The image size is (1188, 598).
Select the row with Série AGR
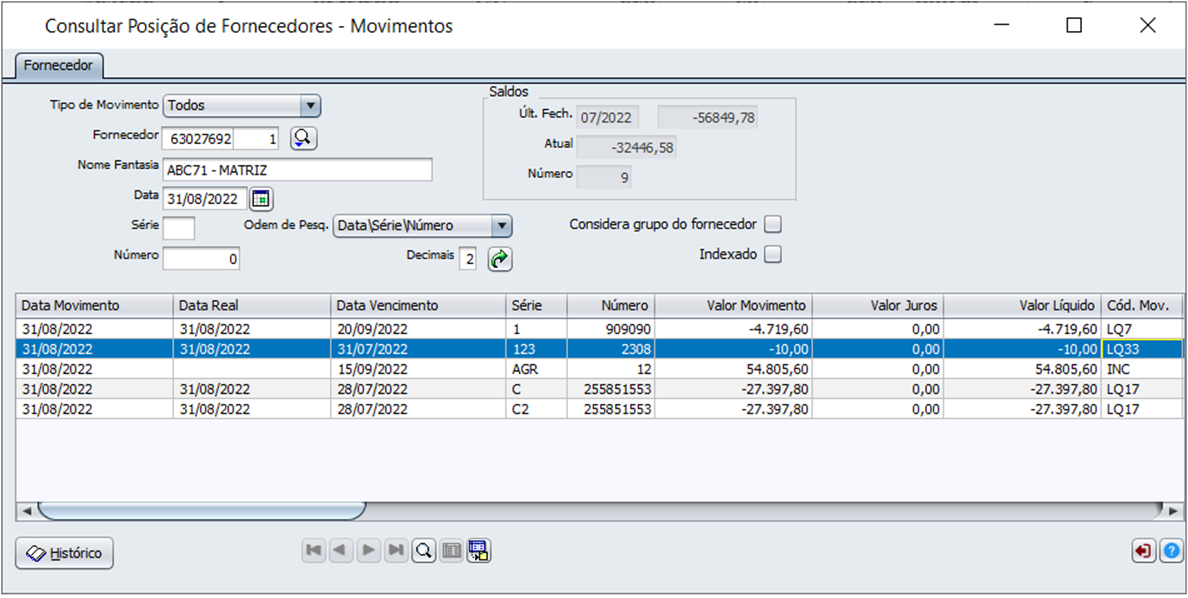[599, 369]
